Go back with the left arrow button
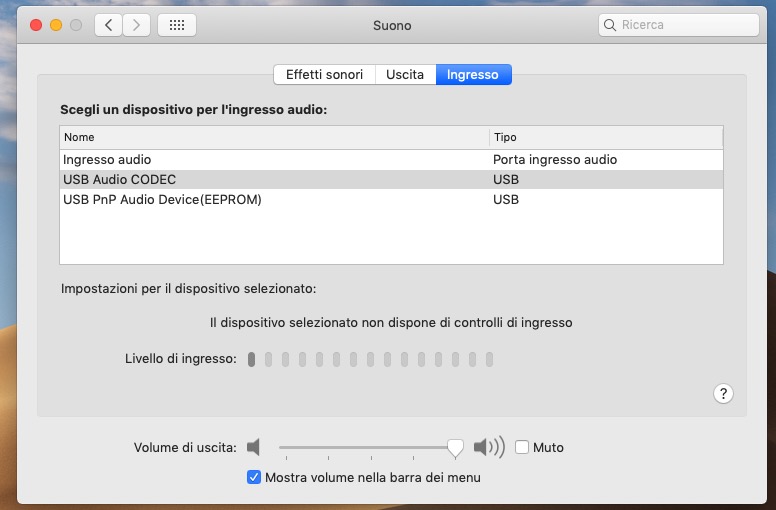Screen dimensions: 776x510 click(109, 25)
